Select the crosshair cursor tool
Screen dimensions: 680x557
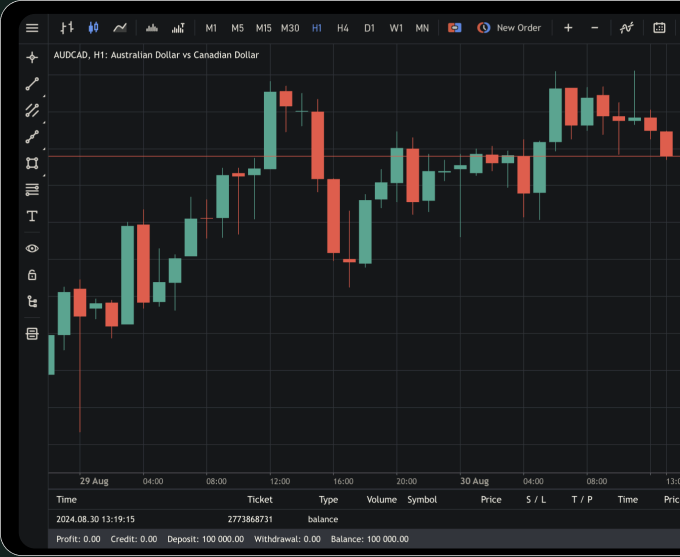[32, 57]
